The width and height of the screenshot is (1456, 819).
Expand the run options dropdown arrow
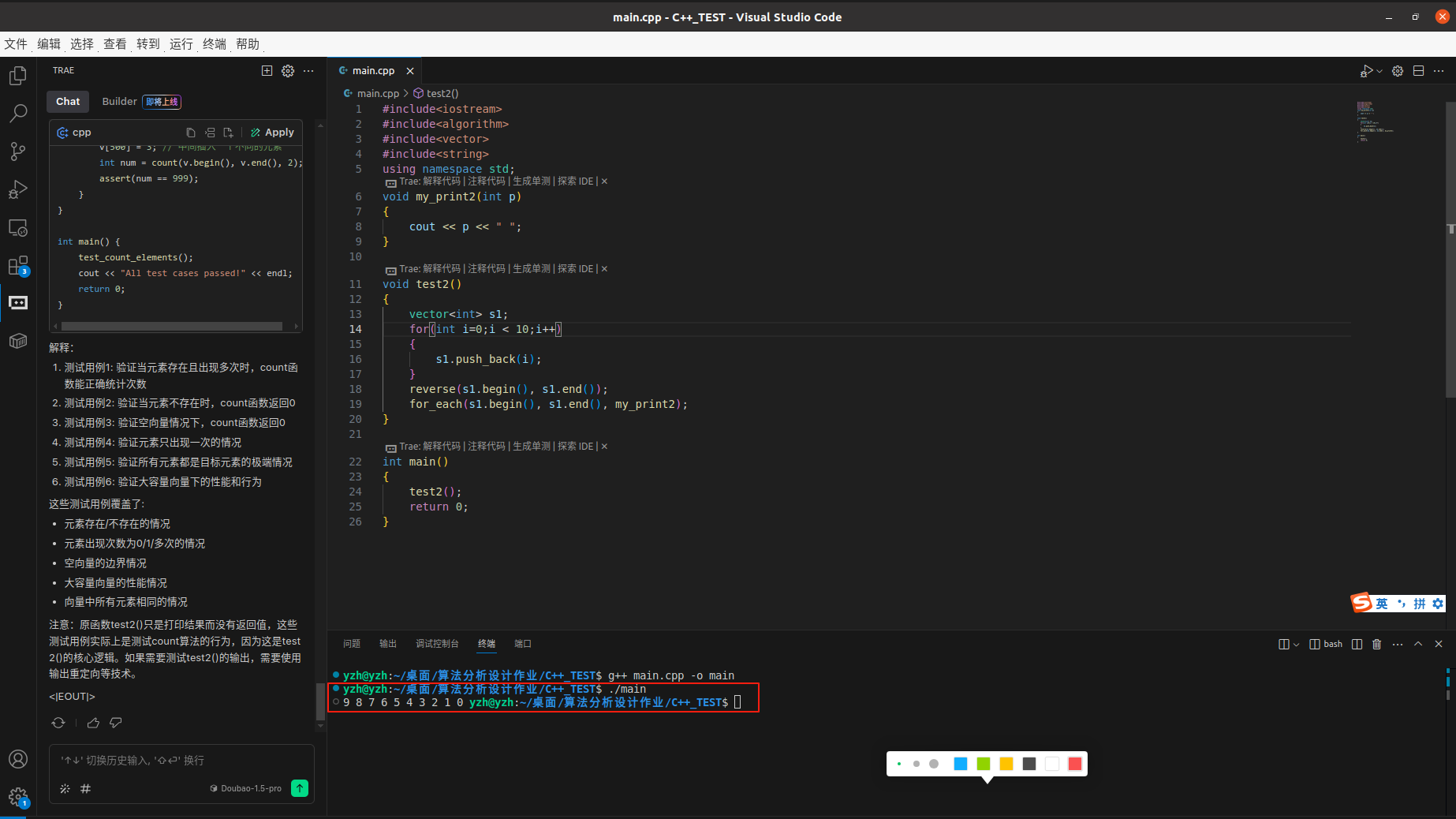(1379, 71)
